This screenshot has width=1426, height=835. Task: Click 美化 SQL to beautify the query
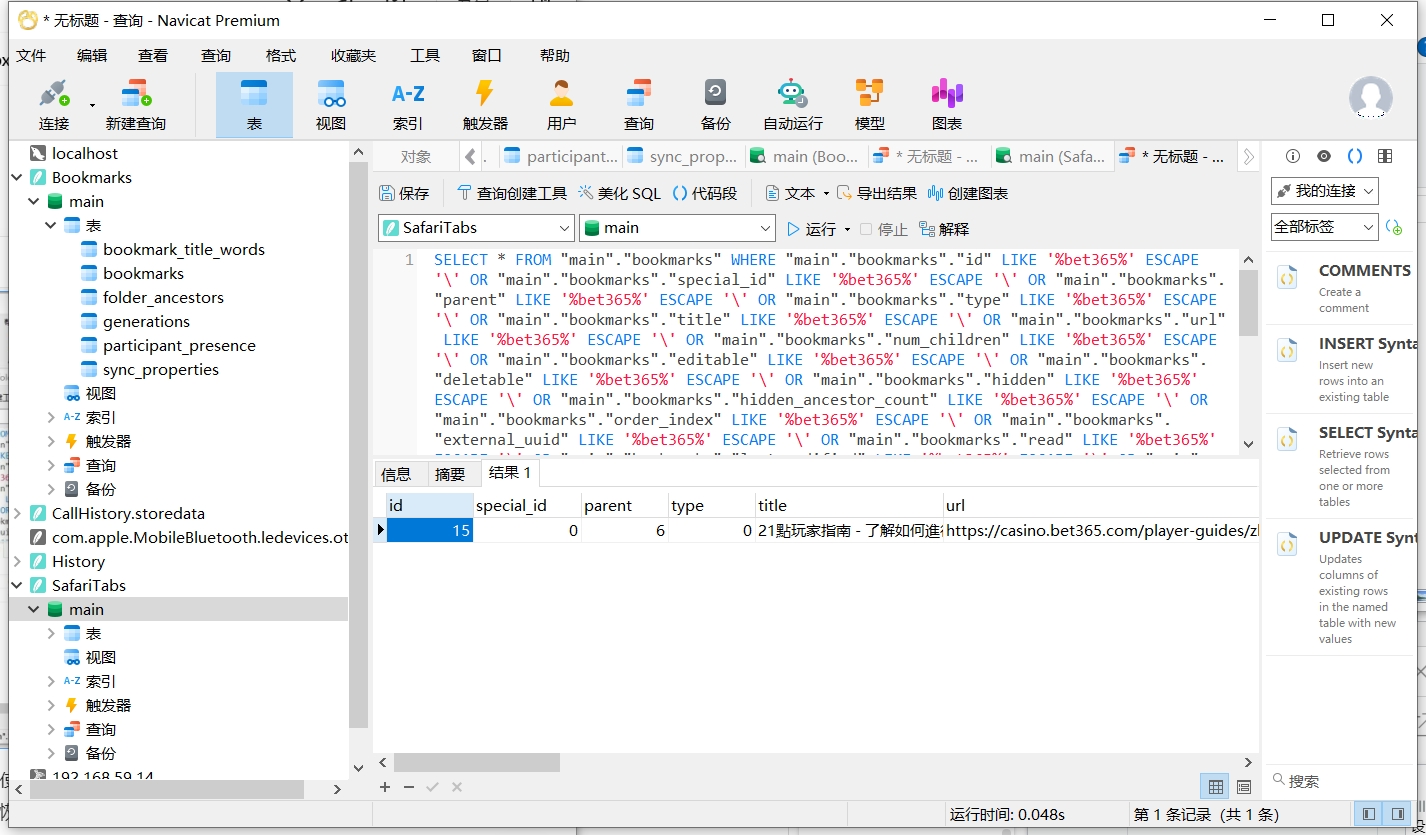click(x=620, y=193)
